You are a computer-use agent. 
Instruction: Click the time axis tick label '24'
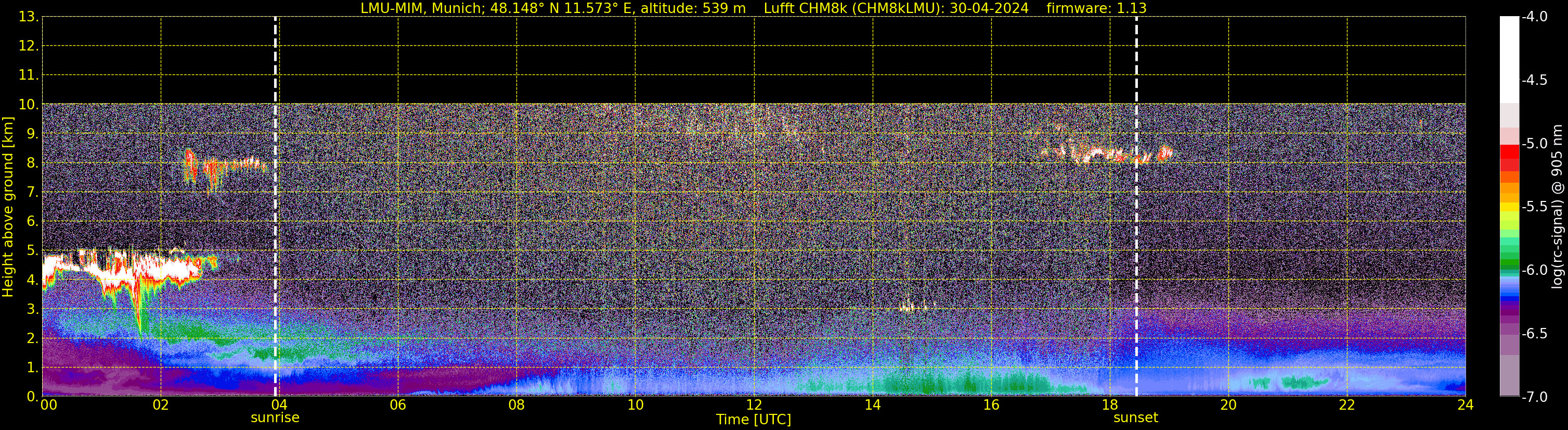click(x=1465, y=405)
